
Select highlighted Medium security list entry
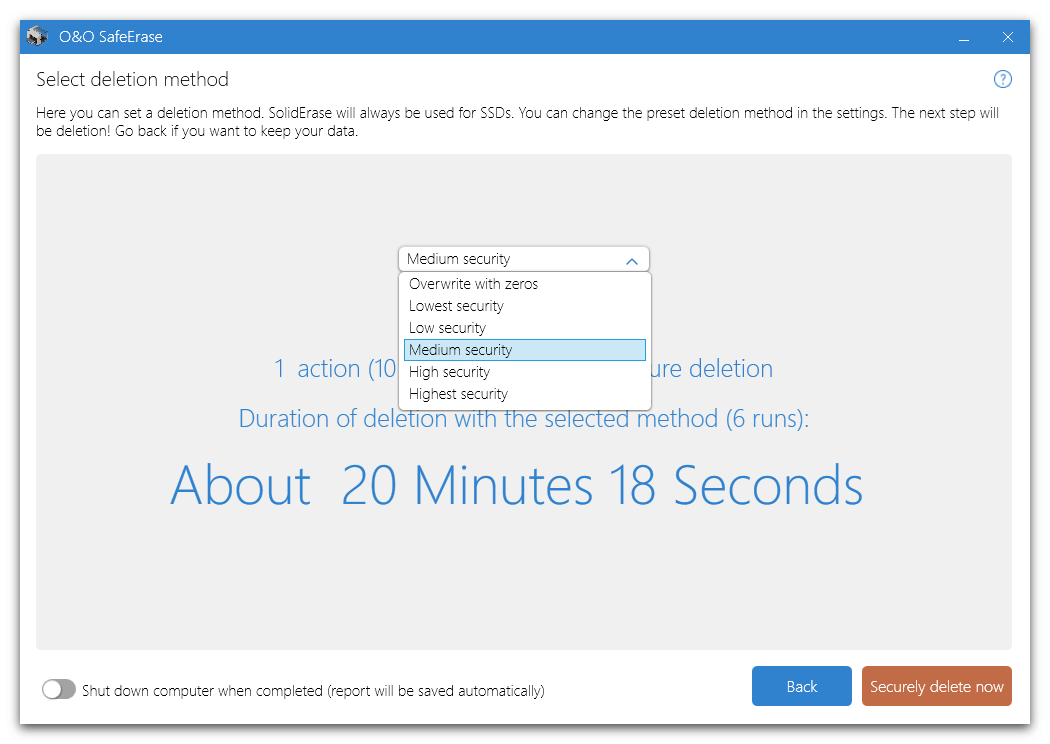[524, 350]
